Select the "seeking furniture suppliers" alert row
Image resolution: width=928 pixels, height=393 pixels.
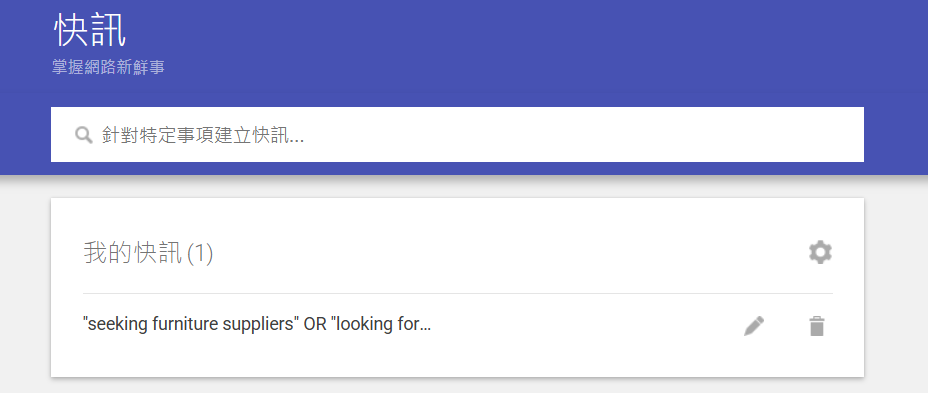[457, 325]
